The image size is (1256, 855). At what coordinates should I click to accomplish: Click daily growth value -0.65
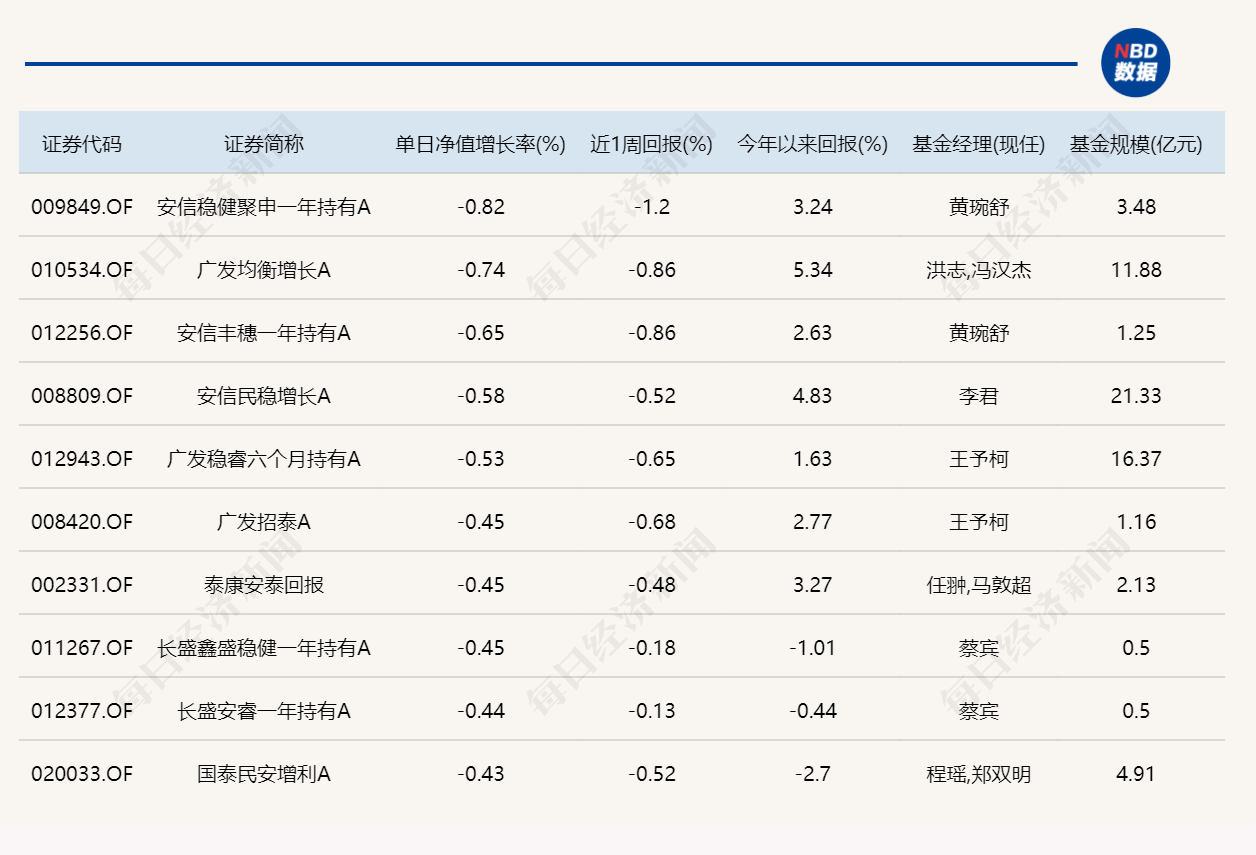(x=481, y=333)
